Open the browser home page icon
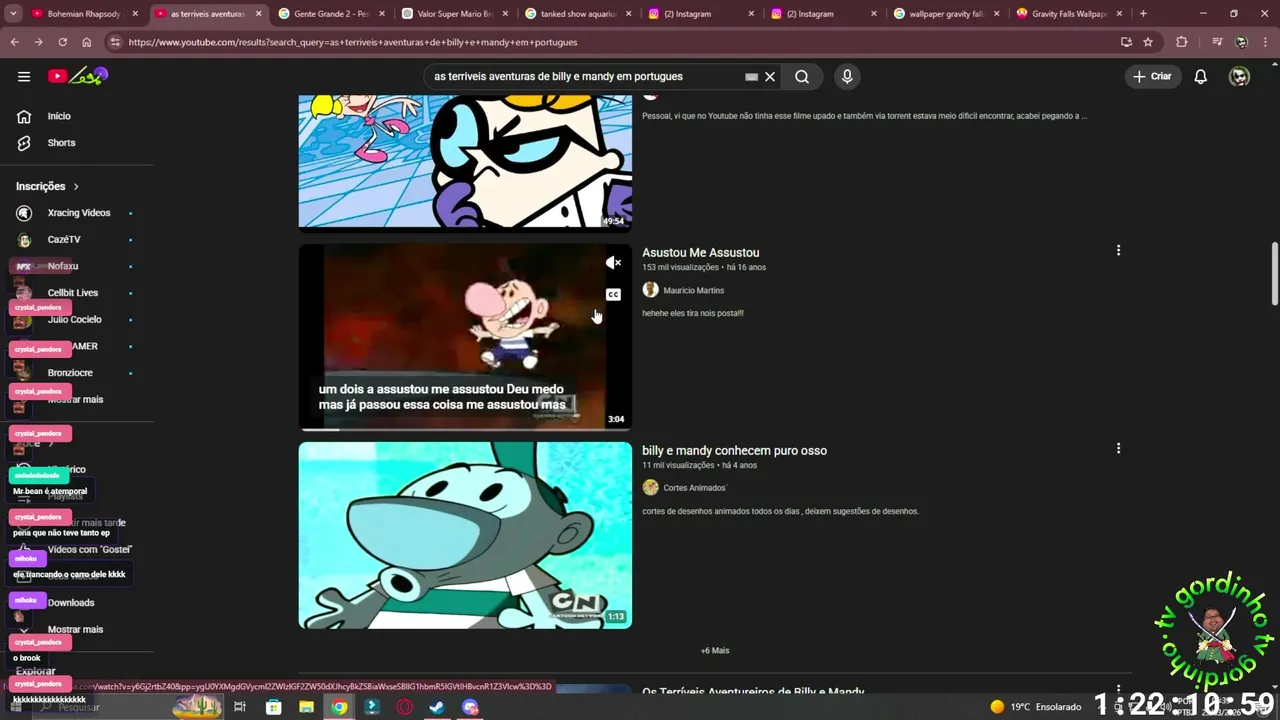This screenshot has height=720, width=1280. pyautogui.click(x=87, y=42)
